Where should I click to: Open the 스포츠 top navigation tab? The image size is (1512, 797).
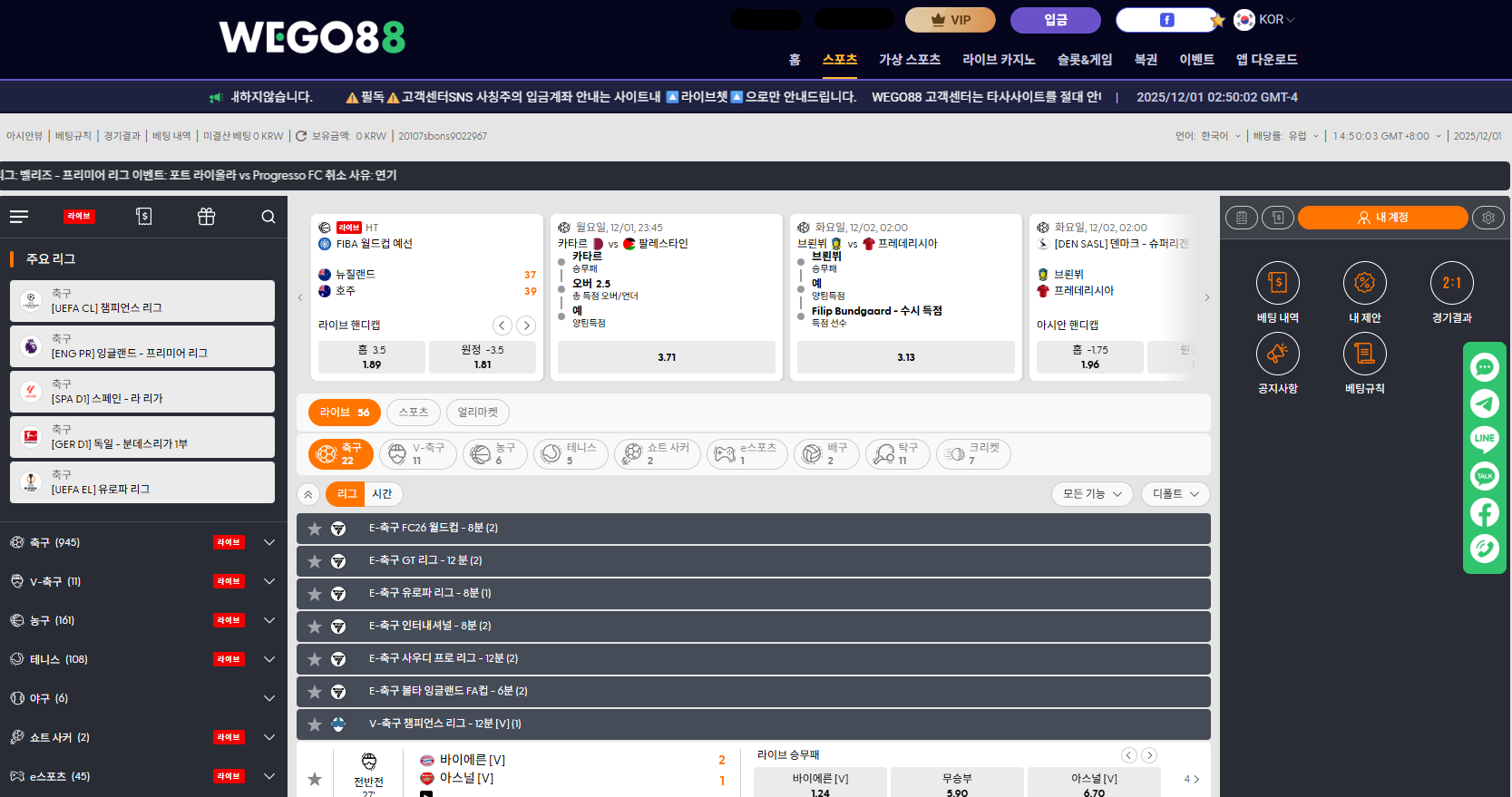pos(840,60)
